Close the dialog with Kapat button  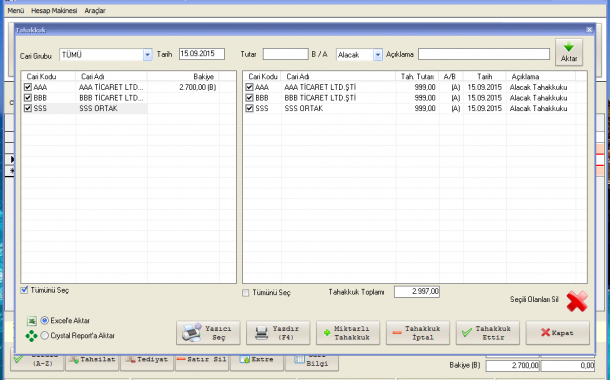pos(557,333)
